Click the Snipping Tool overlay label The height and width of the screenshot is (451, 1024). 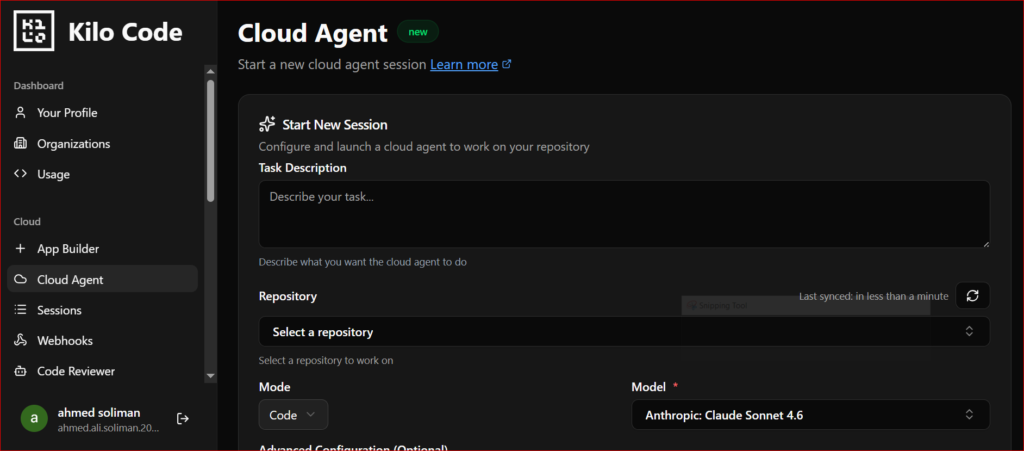tap(723, 305)
